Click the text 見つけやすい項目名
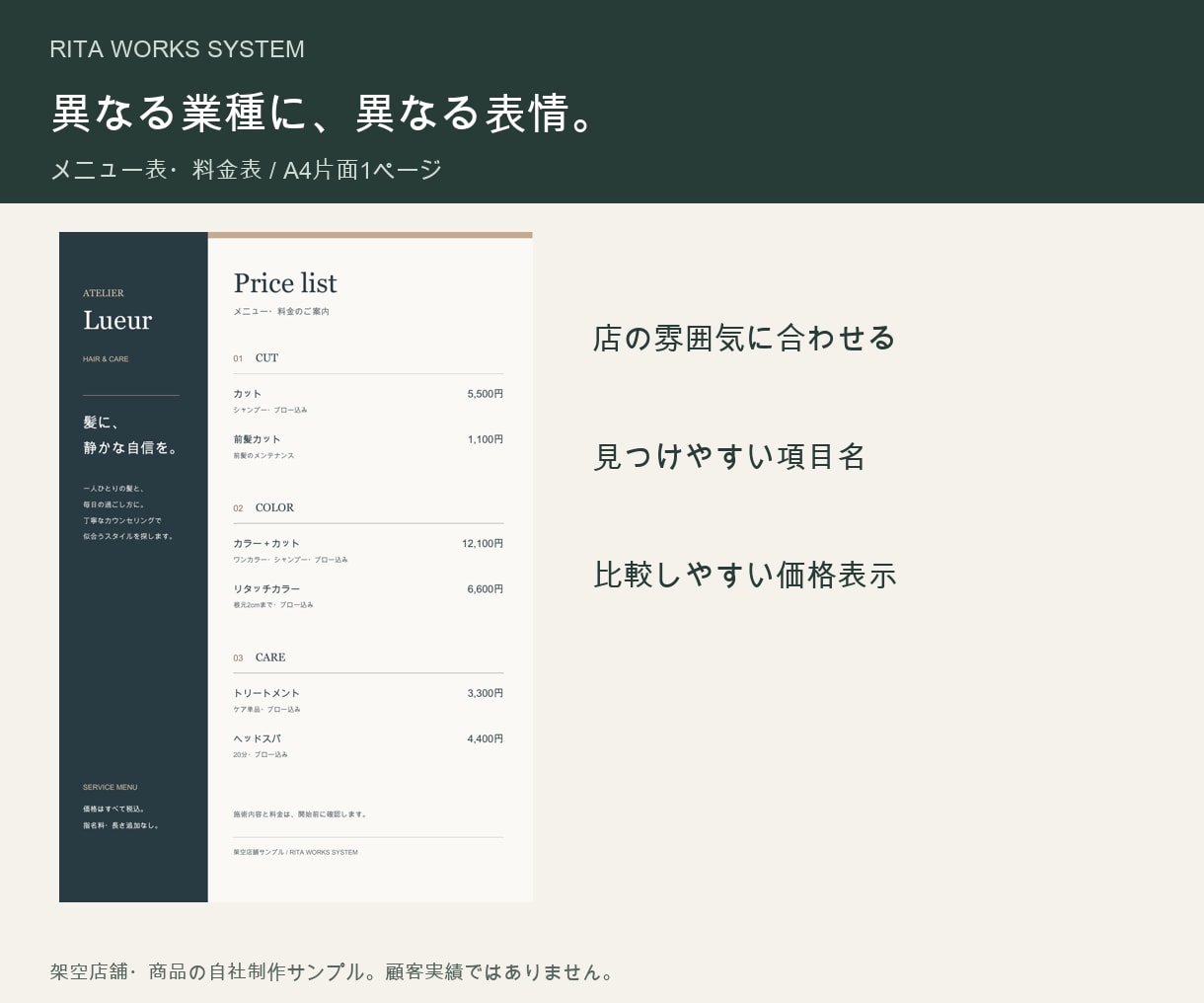Screen dimensions: 1204x1003 point(729,456)
